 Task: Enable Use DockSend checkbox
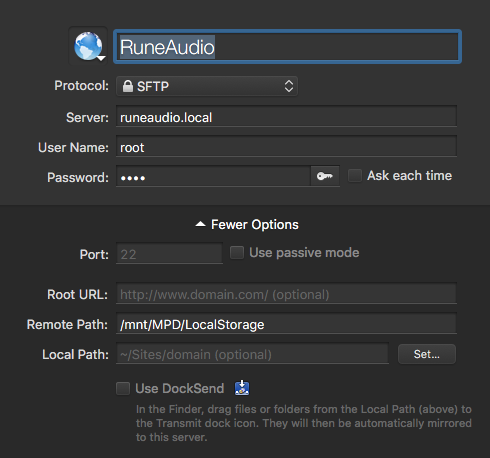pos(123,388)
